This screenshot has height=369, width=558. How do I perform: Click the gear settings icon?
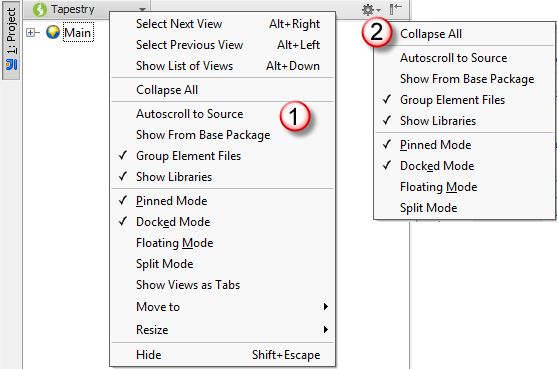coord(370,9)
